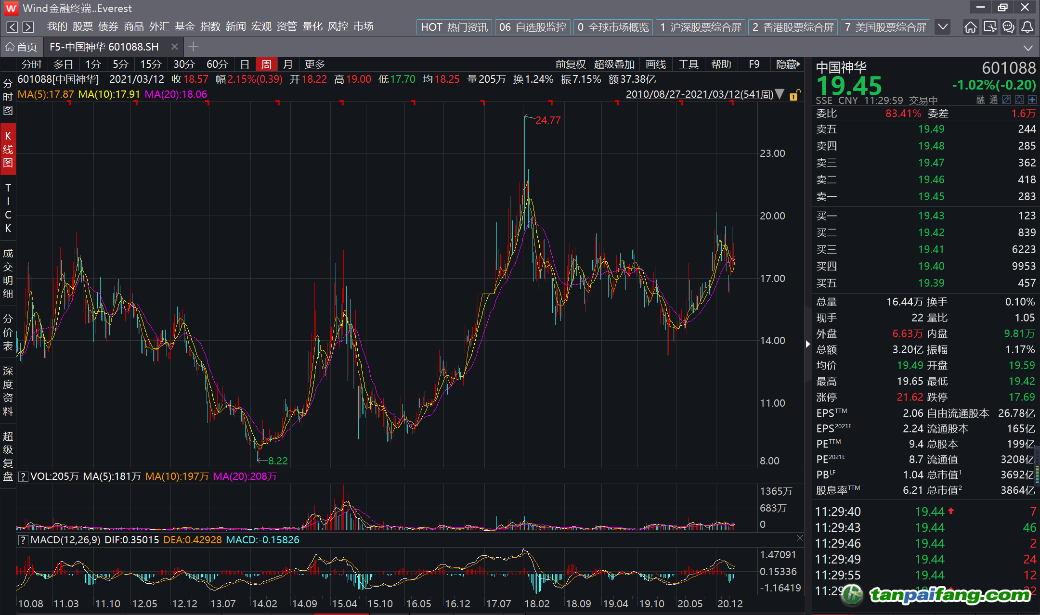The image size is (1040, 615).
Task: Click the Wind terminal logo icon
Action: [11, 8]
